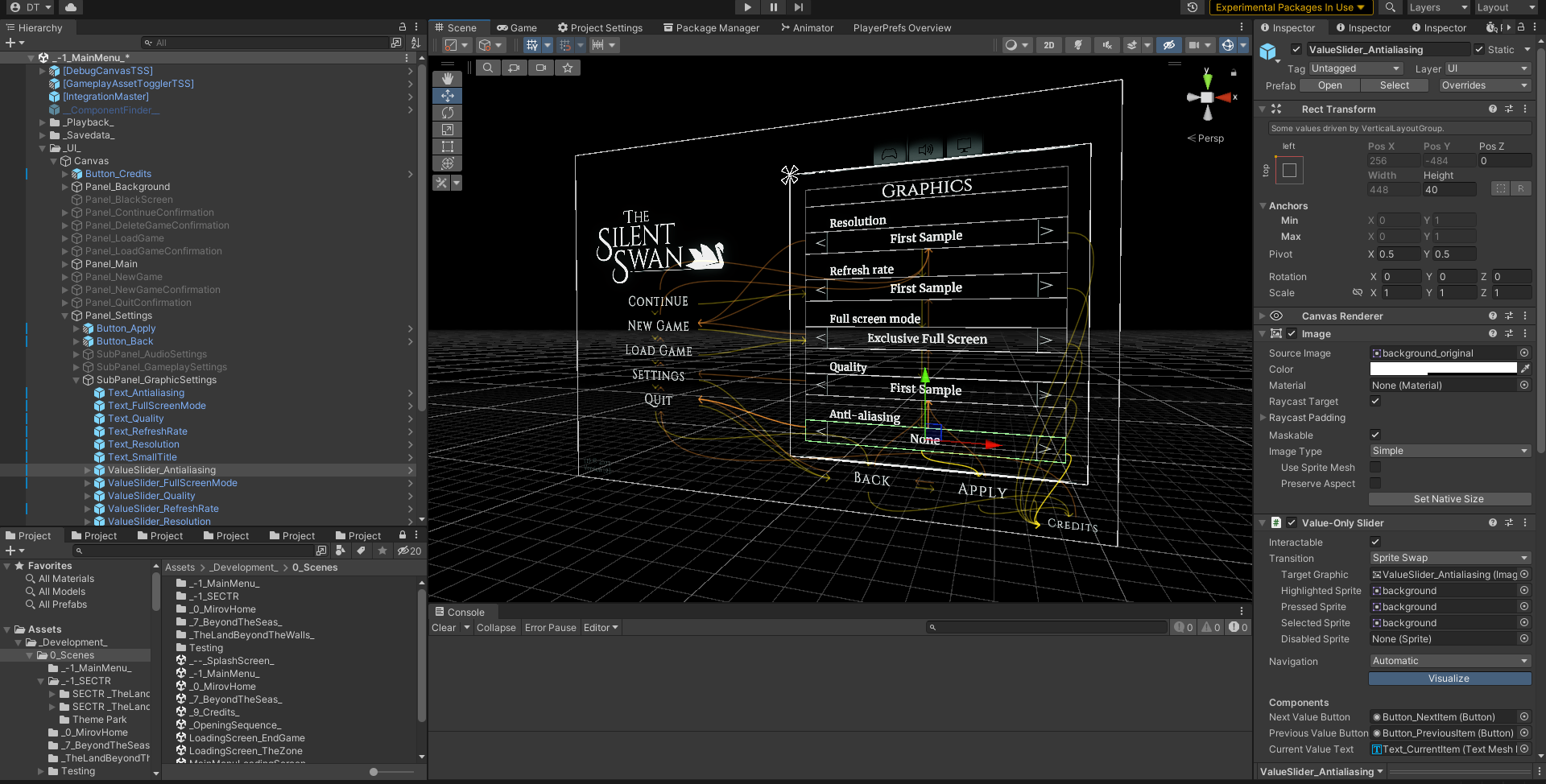Select the Move tool in scene
Viewport: 1546px width, 784px height.
[447, 96]
